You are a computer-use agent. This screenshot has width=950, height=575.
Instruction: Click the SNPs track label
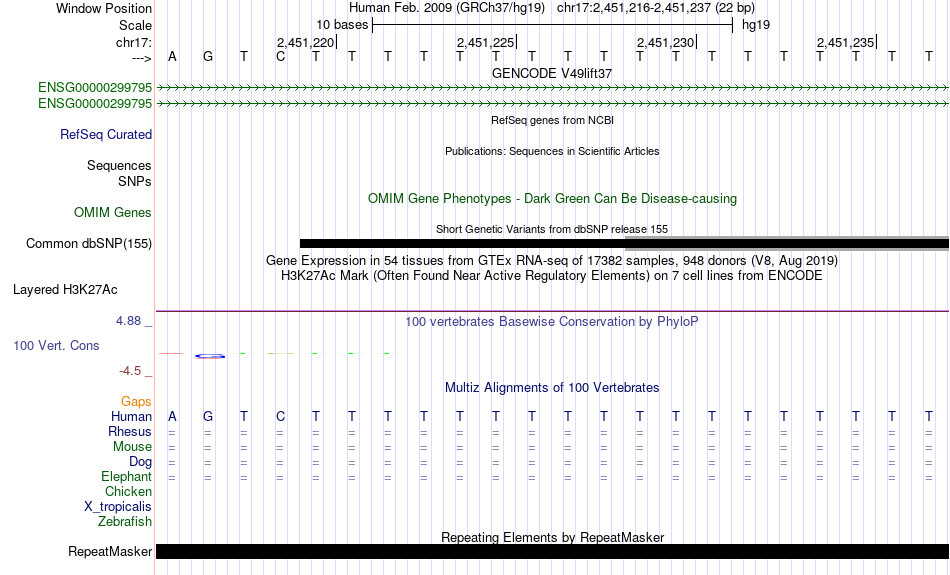[x=135, y=181]
